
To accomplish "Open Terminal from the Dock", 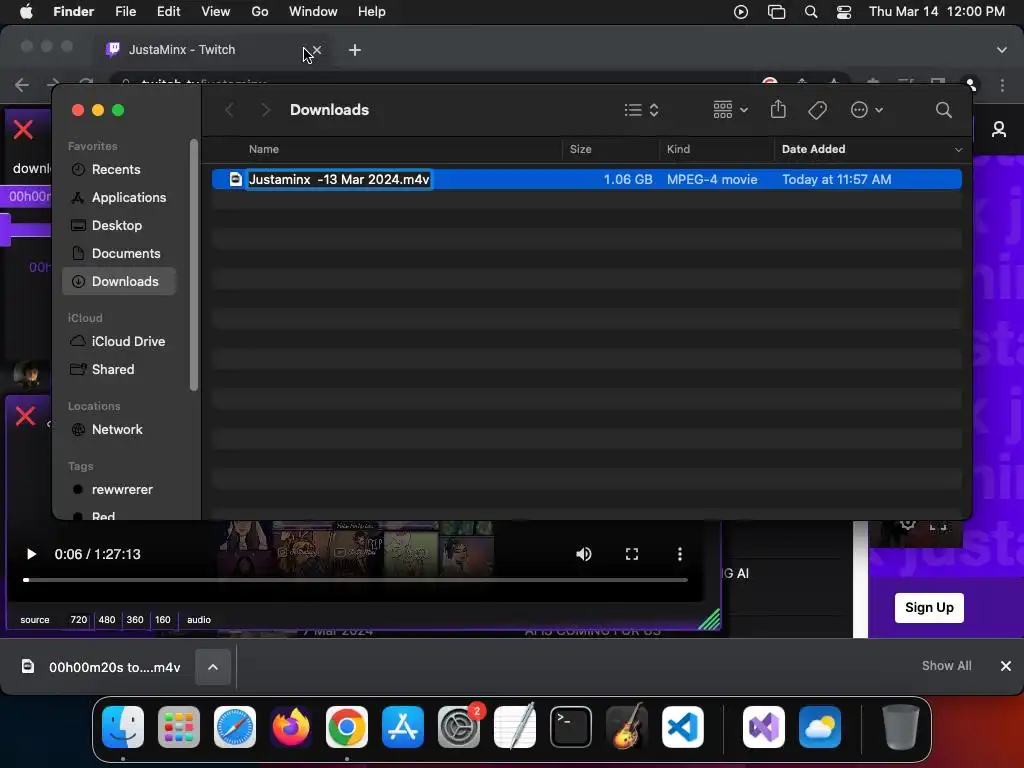I will tap(571, 727).
